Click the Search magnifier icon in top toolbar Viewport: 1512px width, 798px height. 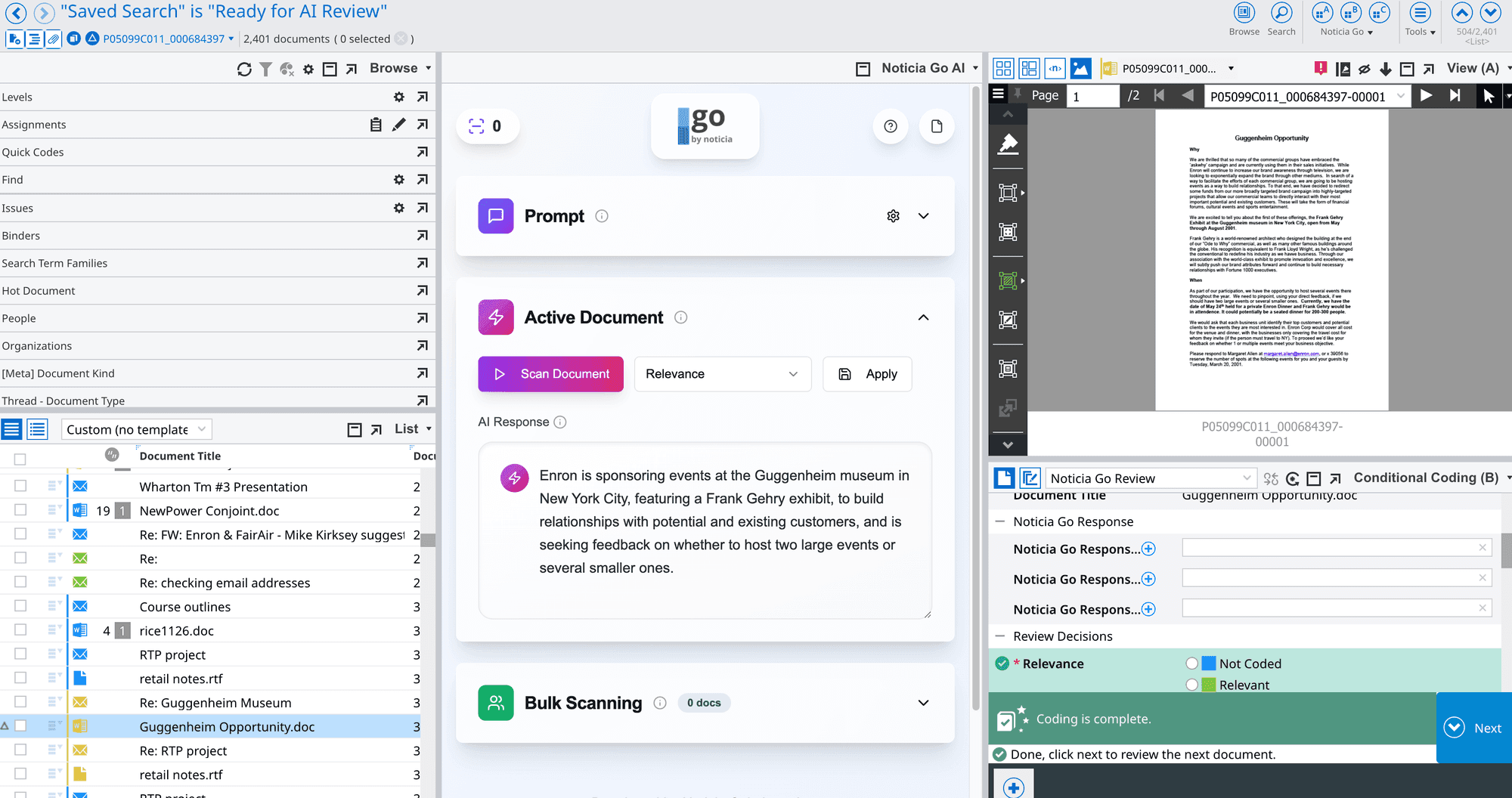(1281, 13)
